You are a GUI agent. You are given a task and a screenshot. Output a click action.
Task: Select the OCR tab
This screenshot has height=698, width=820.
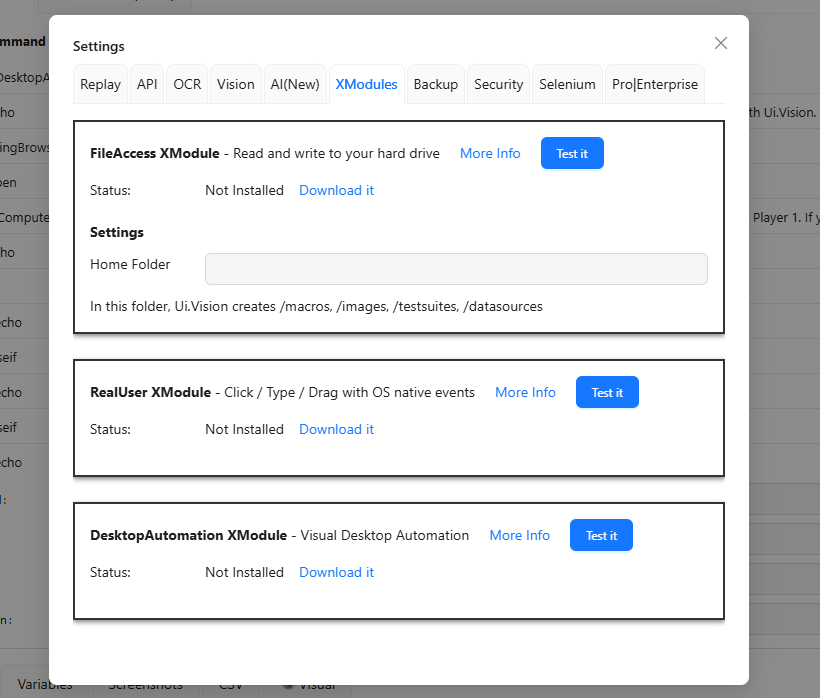tap(187, 85)
